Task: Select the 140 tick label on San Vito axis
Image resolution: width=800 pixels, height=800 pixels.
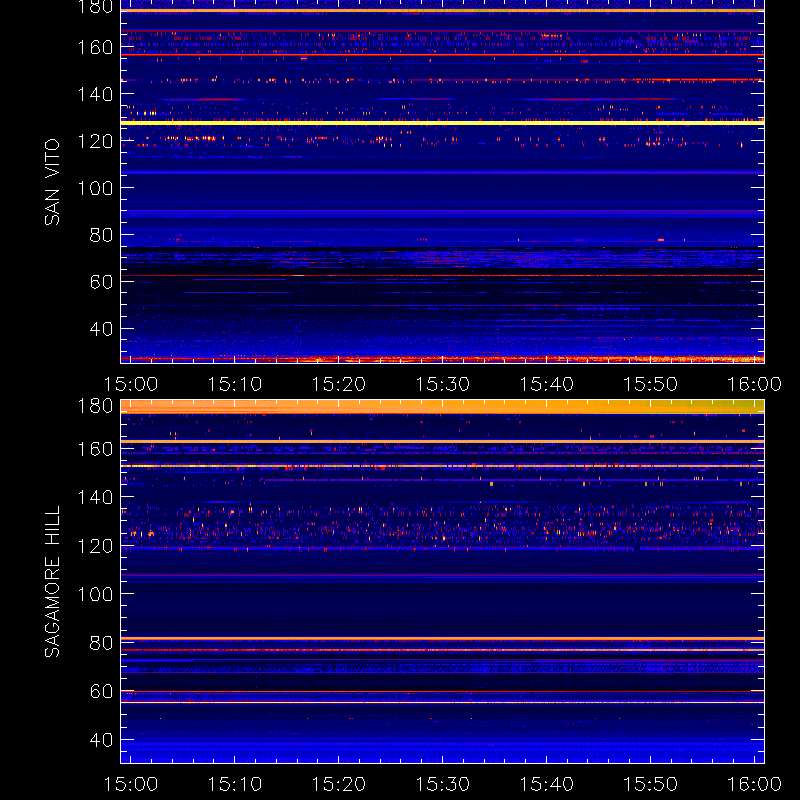Action: [x=95, y=94]
